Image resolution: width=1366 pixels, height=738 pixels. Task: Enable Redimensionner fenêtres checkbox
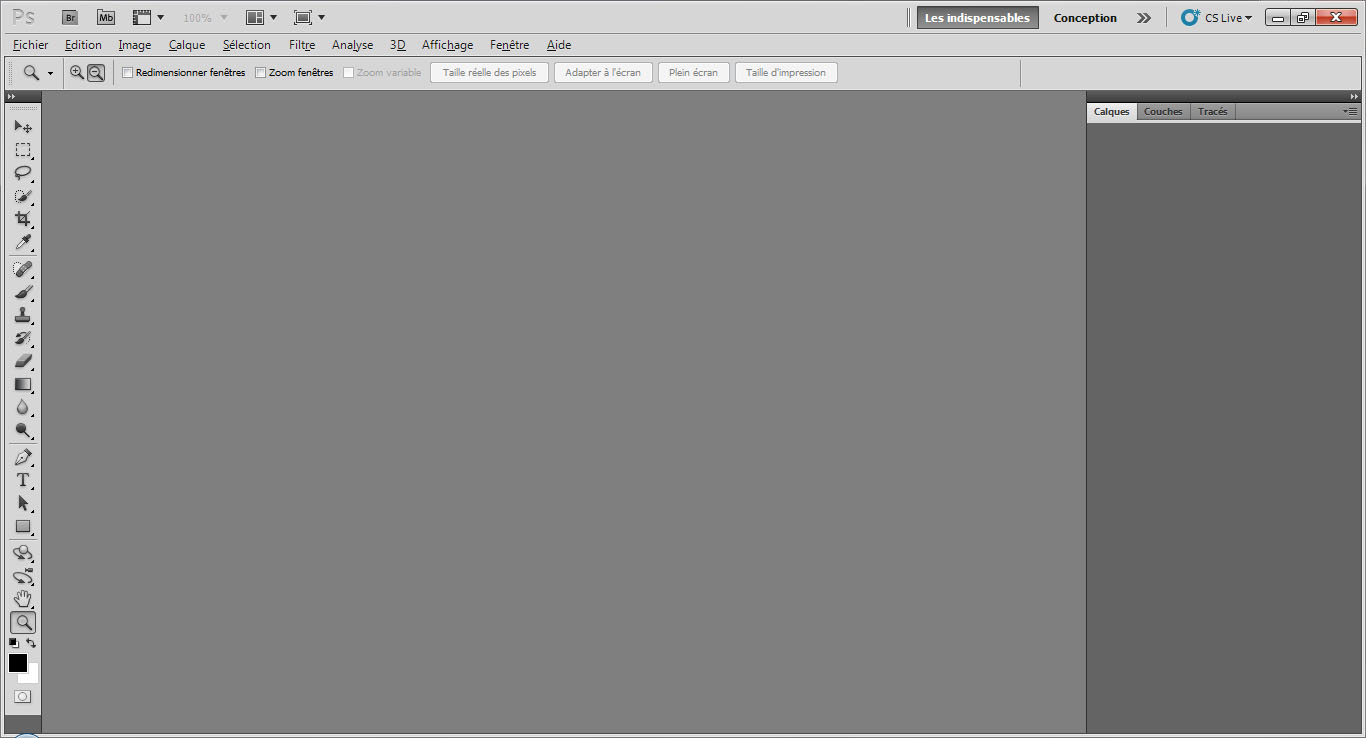tap(127, 73)
